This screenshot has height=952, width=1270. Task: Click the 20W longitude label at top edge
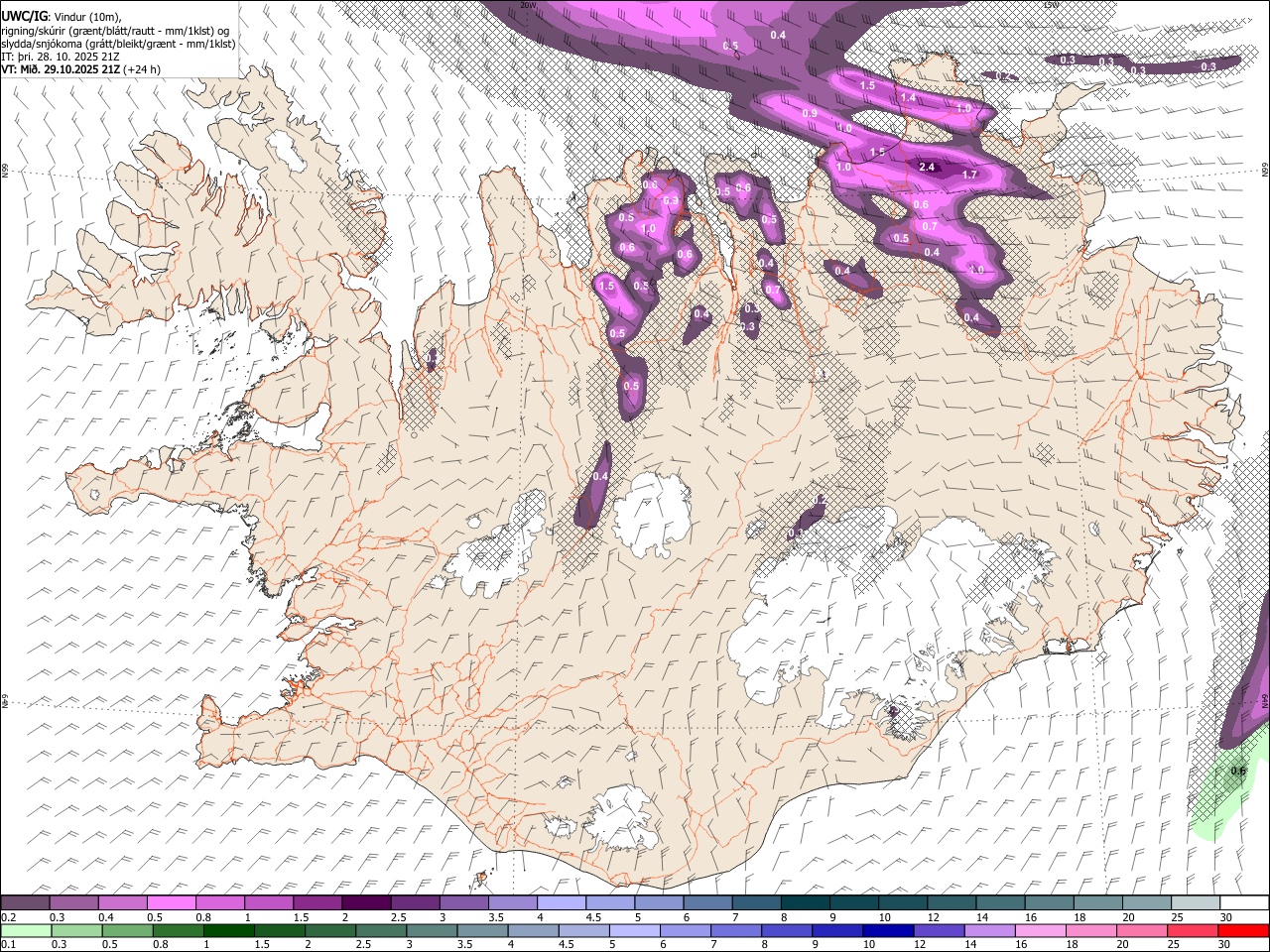[528, 4]
